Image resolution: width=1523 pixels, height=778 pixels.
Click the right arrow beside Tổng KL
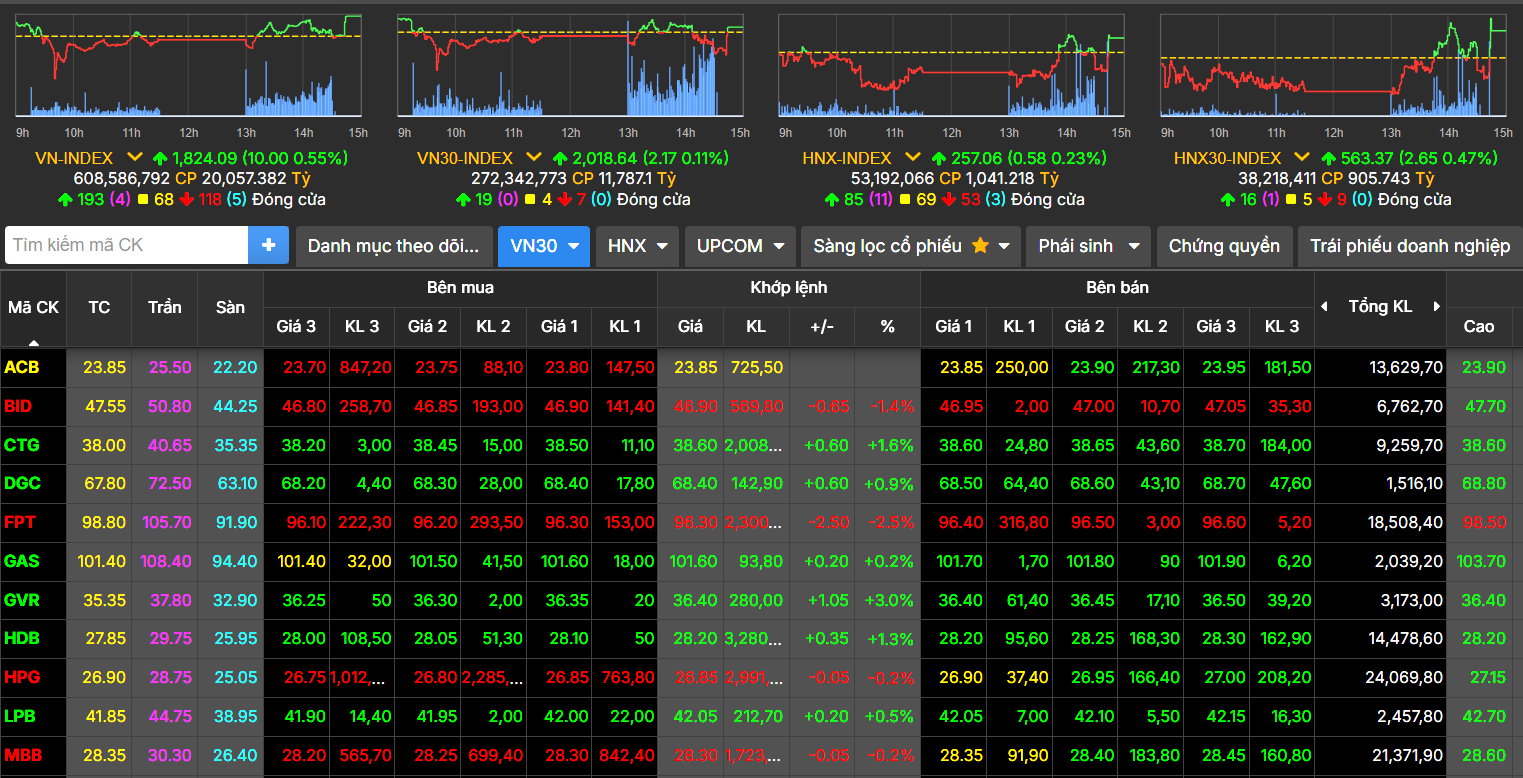pos(1437,307)
